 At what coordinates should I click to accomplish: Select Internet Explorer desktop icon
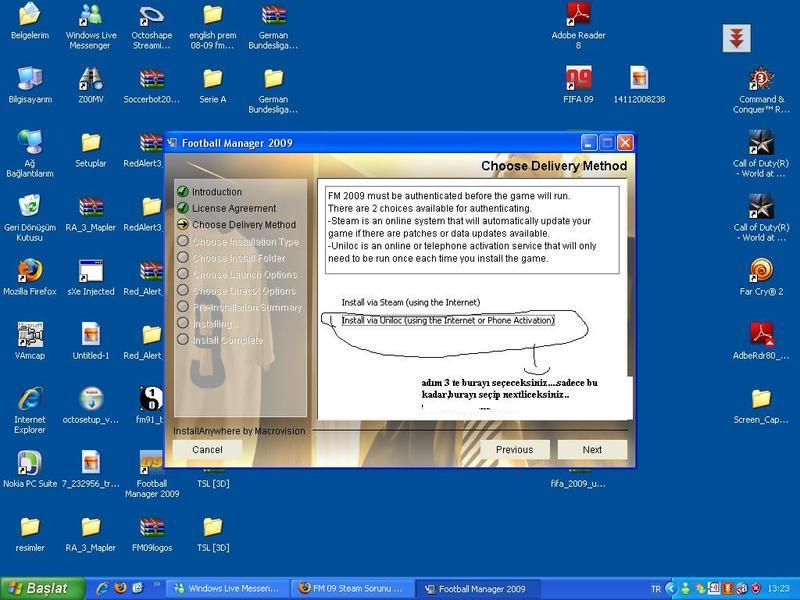[30, 411]
